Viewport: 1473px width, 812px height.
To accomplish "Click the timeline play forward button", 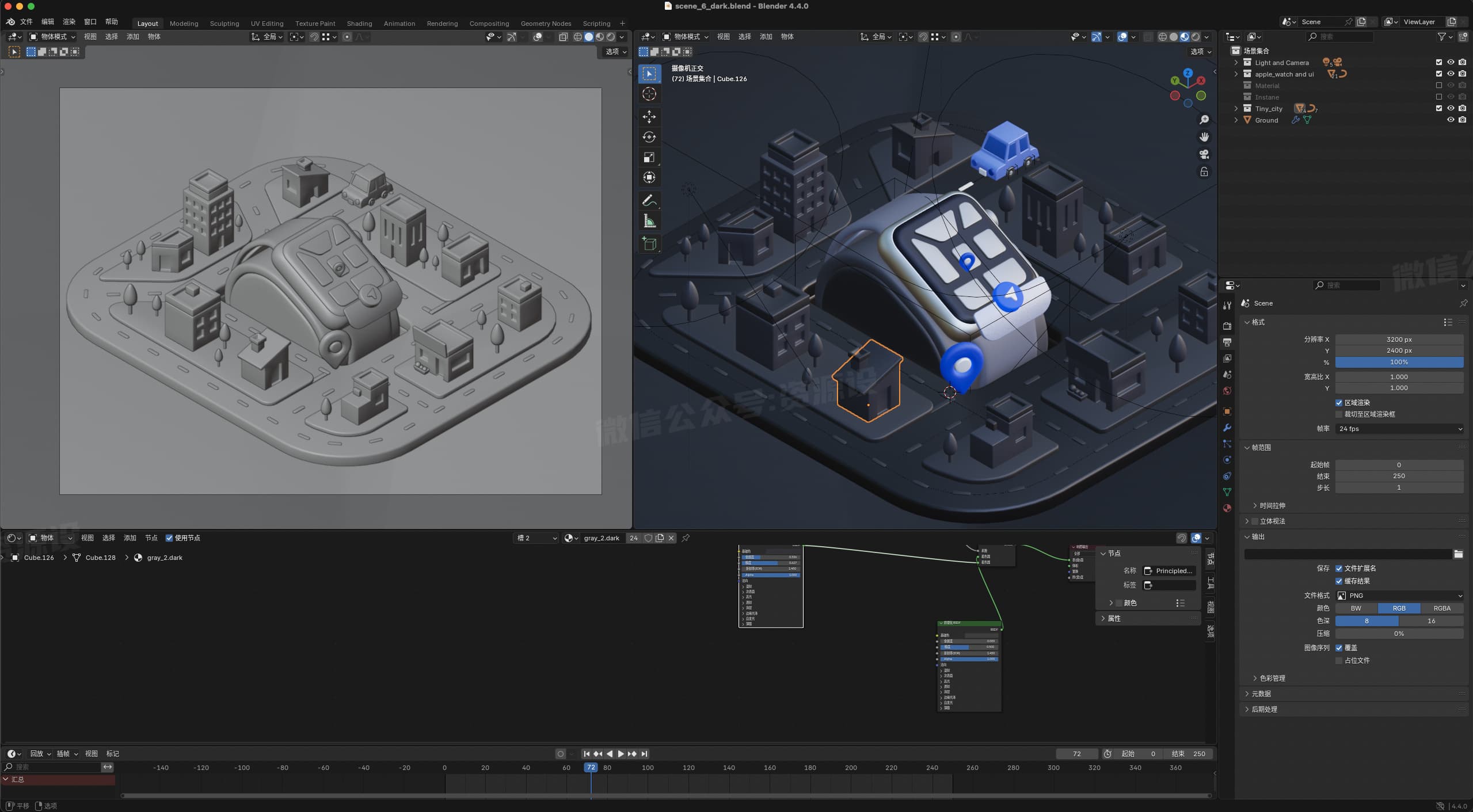I will [621, 754].
